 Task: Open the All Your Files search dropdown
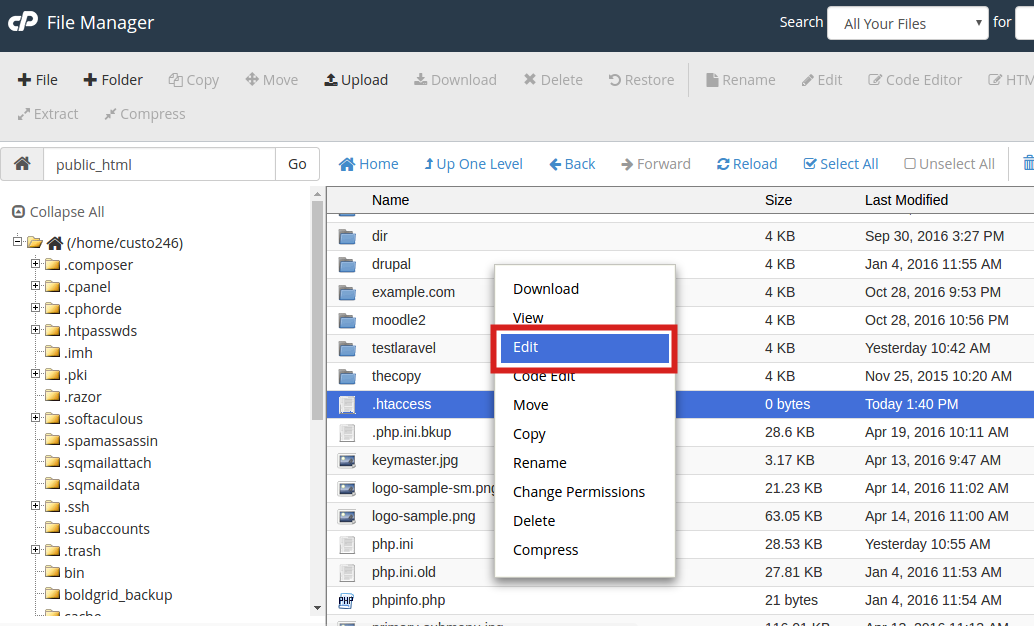pyautogui.click(x=907, y=24)
